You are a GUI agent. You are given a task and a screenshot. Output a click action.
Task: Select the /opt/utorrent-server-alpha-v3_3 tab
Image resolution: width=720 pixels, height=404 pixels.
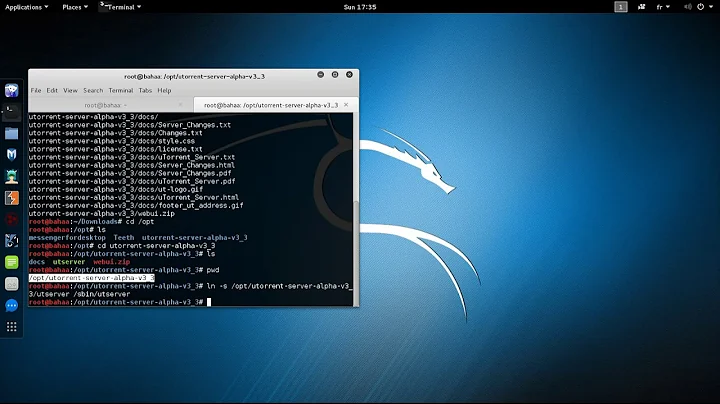271,105
